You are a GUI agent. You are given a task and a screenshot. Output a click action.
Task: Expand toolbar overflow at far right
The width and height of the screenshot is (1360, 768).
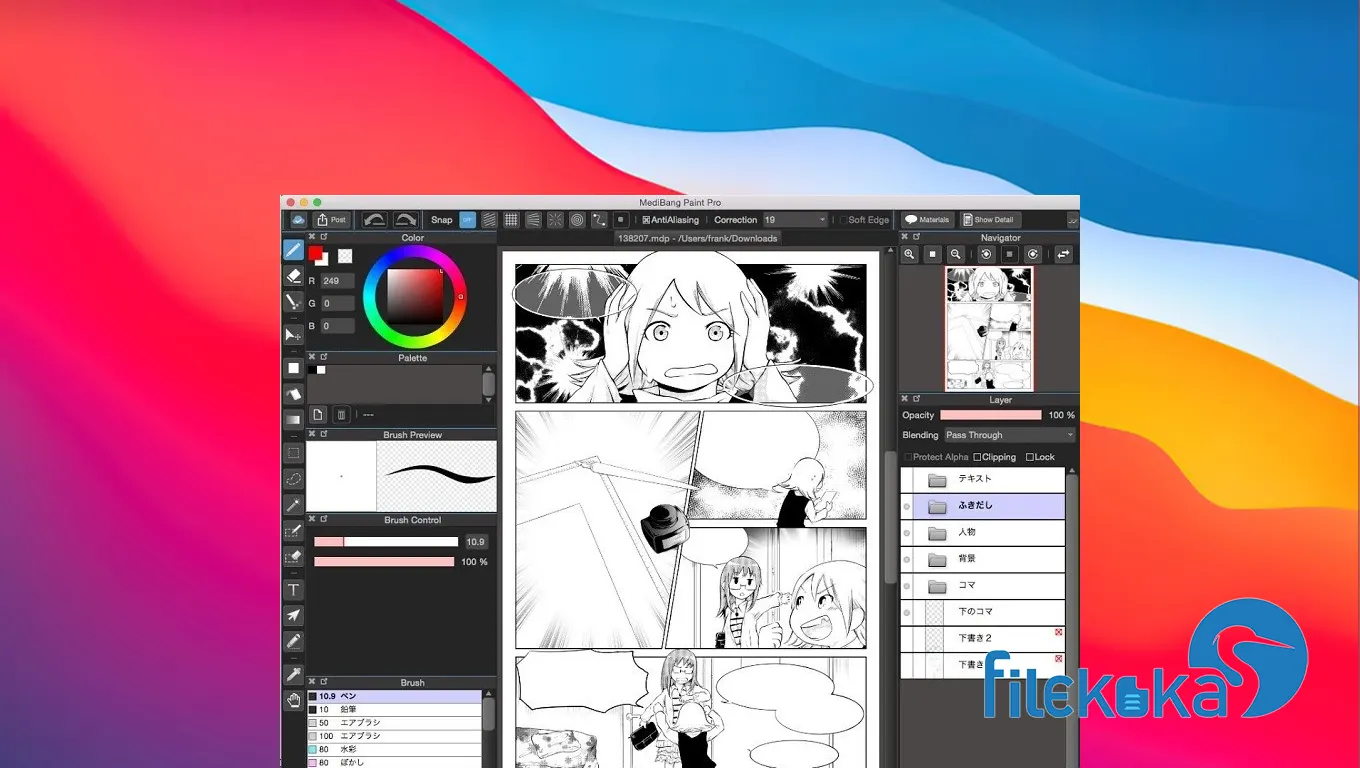(1073, 220)
